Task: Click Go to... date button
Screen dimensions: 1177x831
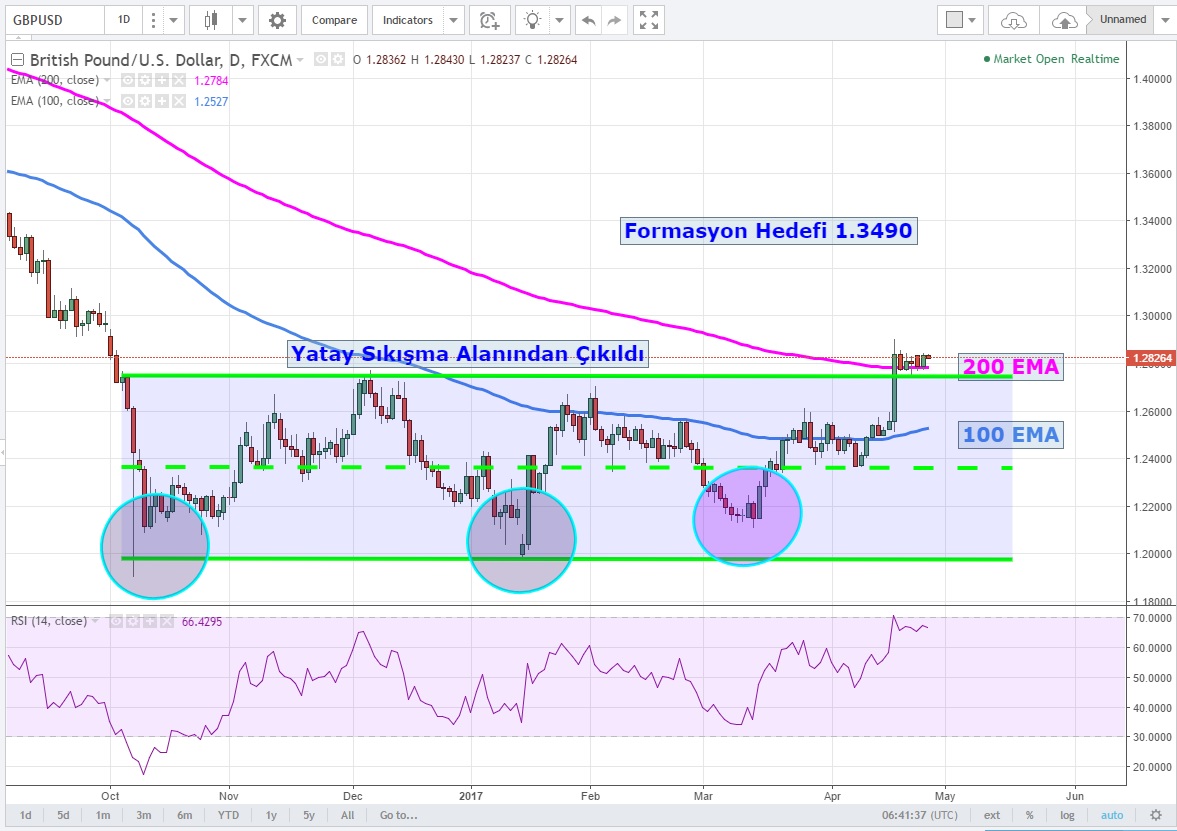Action: [397, 815]
